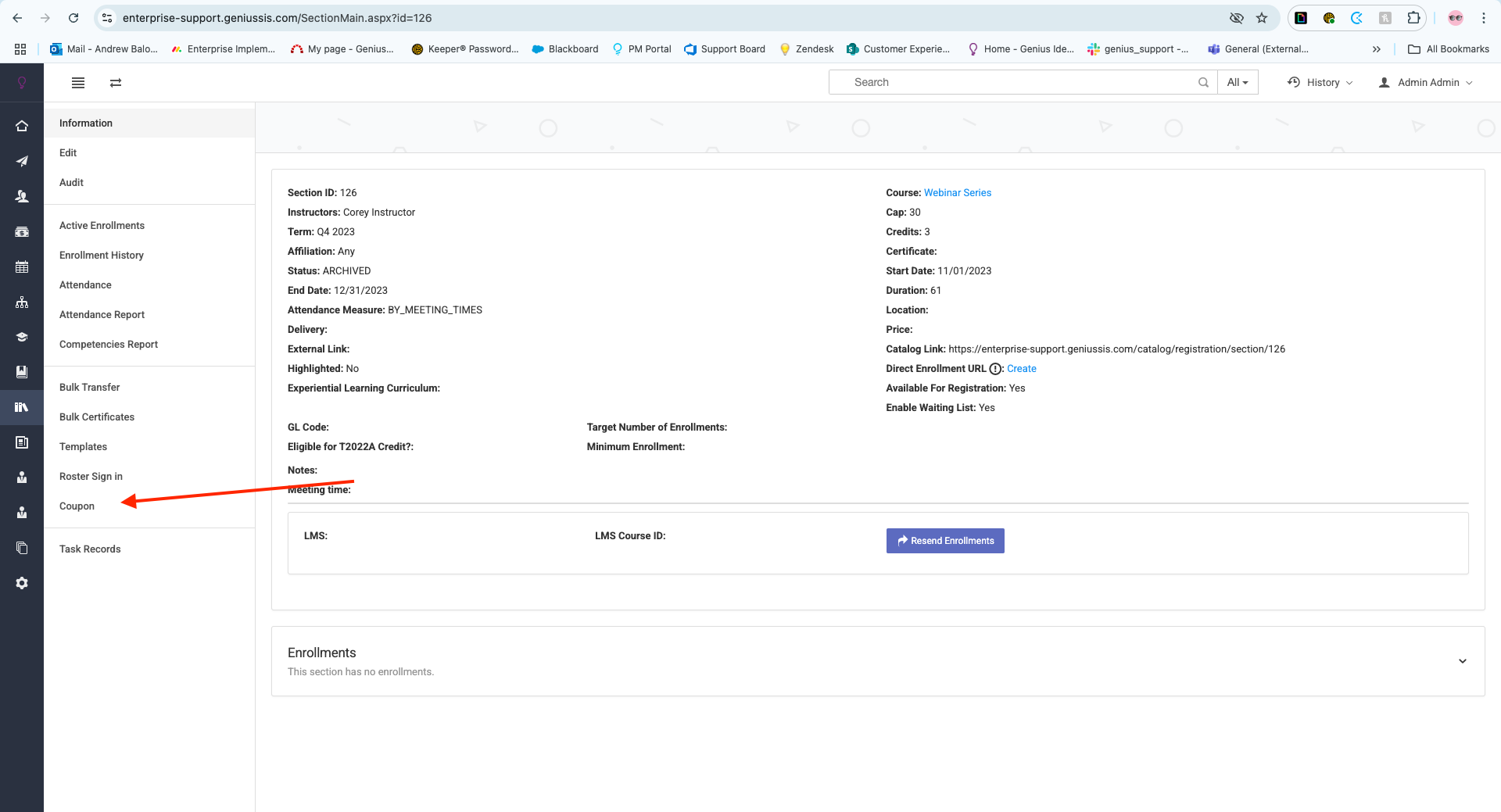Open the PM Portal bookmark

point(642,48)
